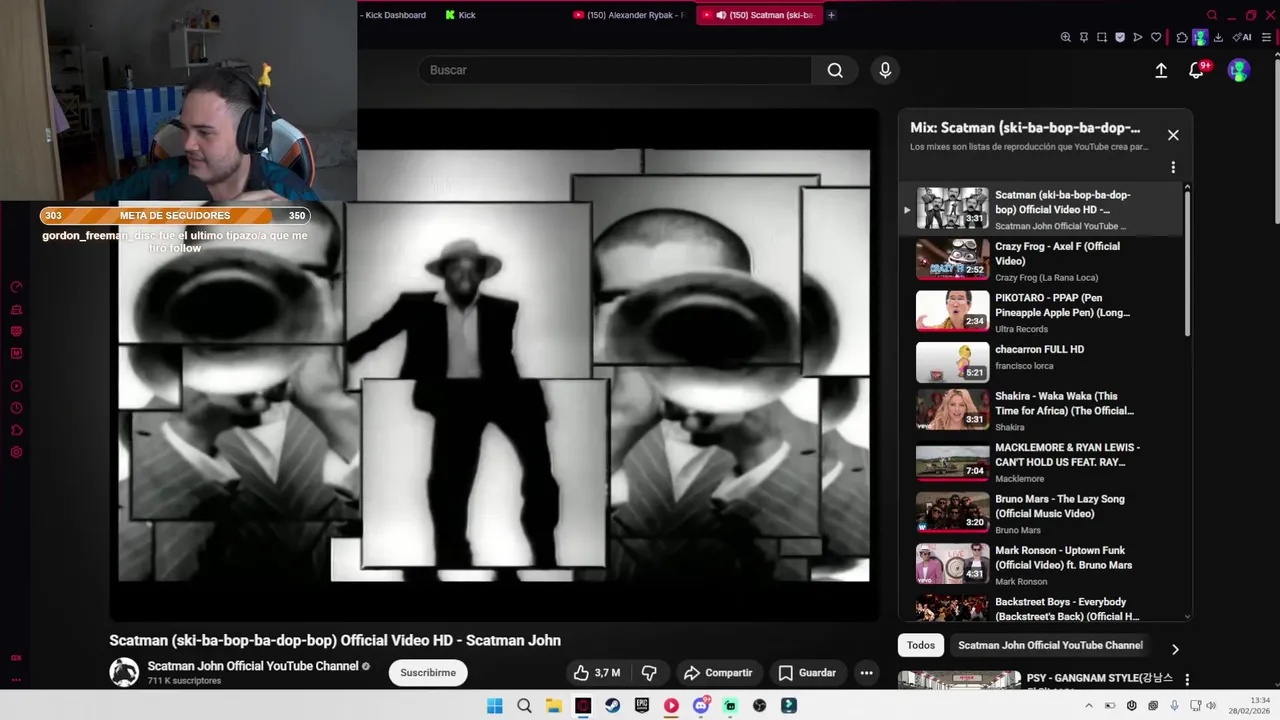
Task: Select the Todos filter chip
Action: click(921, 645)
